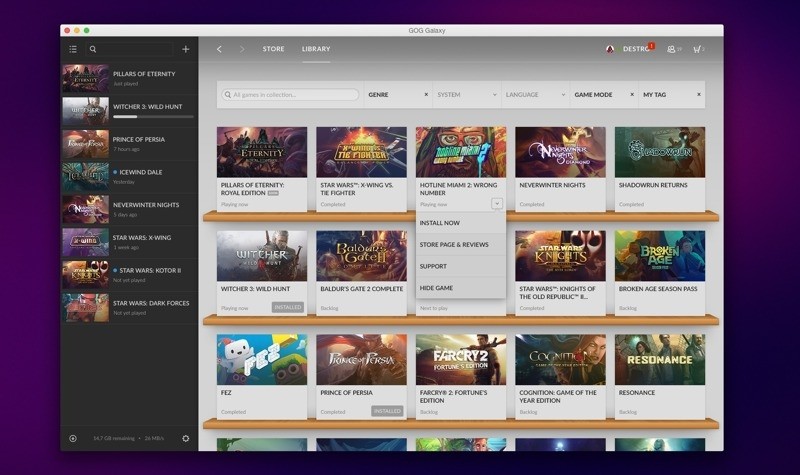Open Star Wars: Dark Forces in sidebar
Screen dimensions: 800x475
tap(129, 307)
